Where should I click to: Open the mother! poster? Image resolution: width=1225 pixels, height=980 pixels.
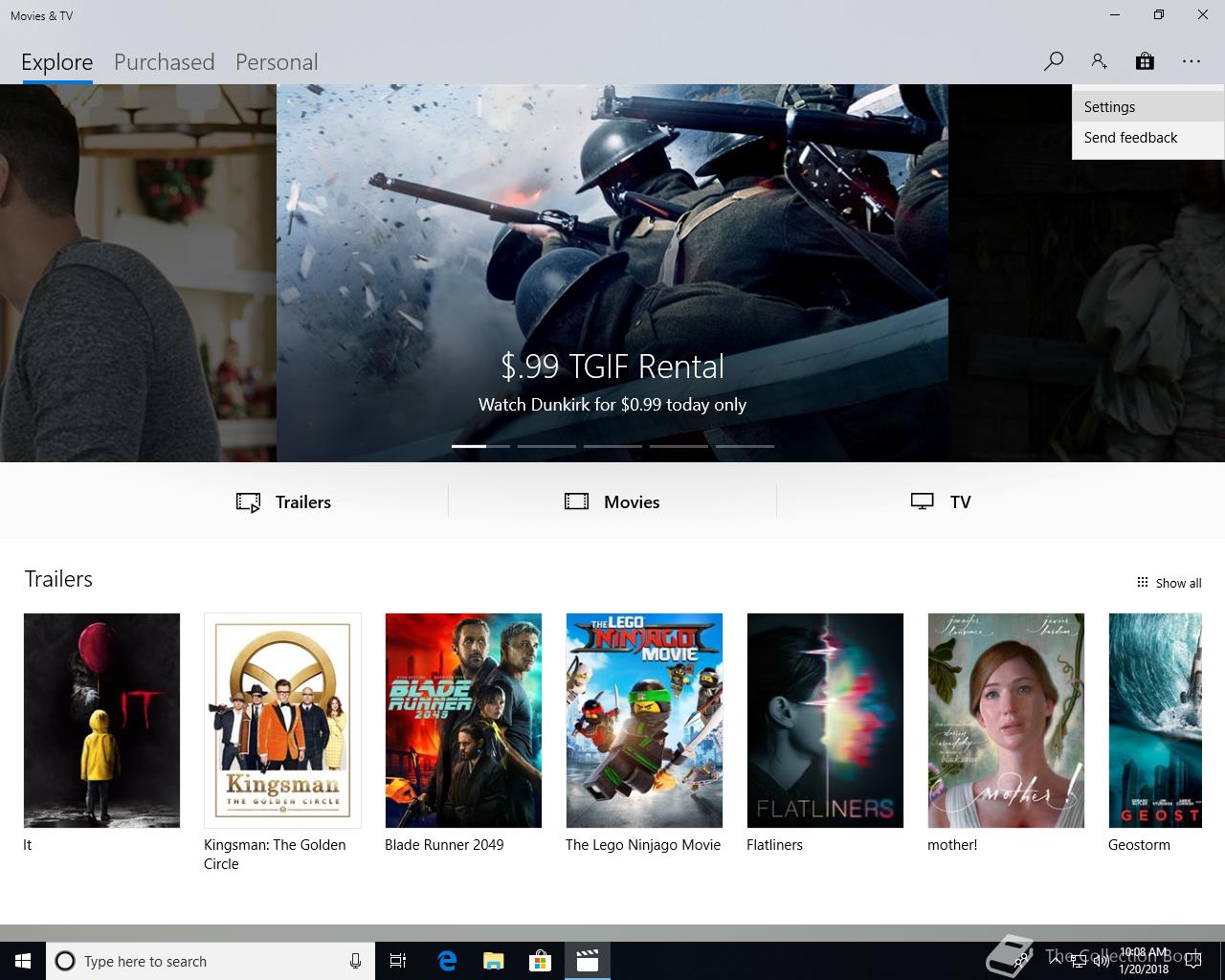[x=1006, y=721]
